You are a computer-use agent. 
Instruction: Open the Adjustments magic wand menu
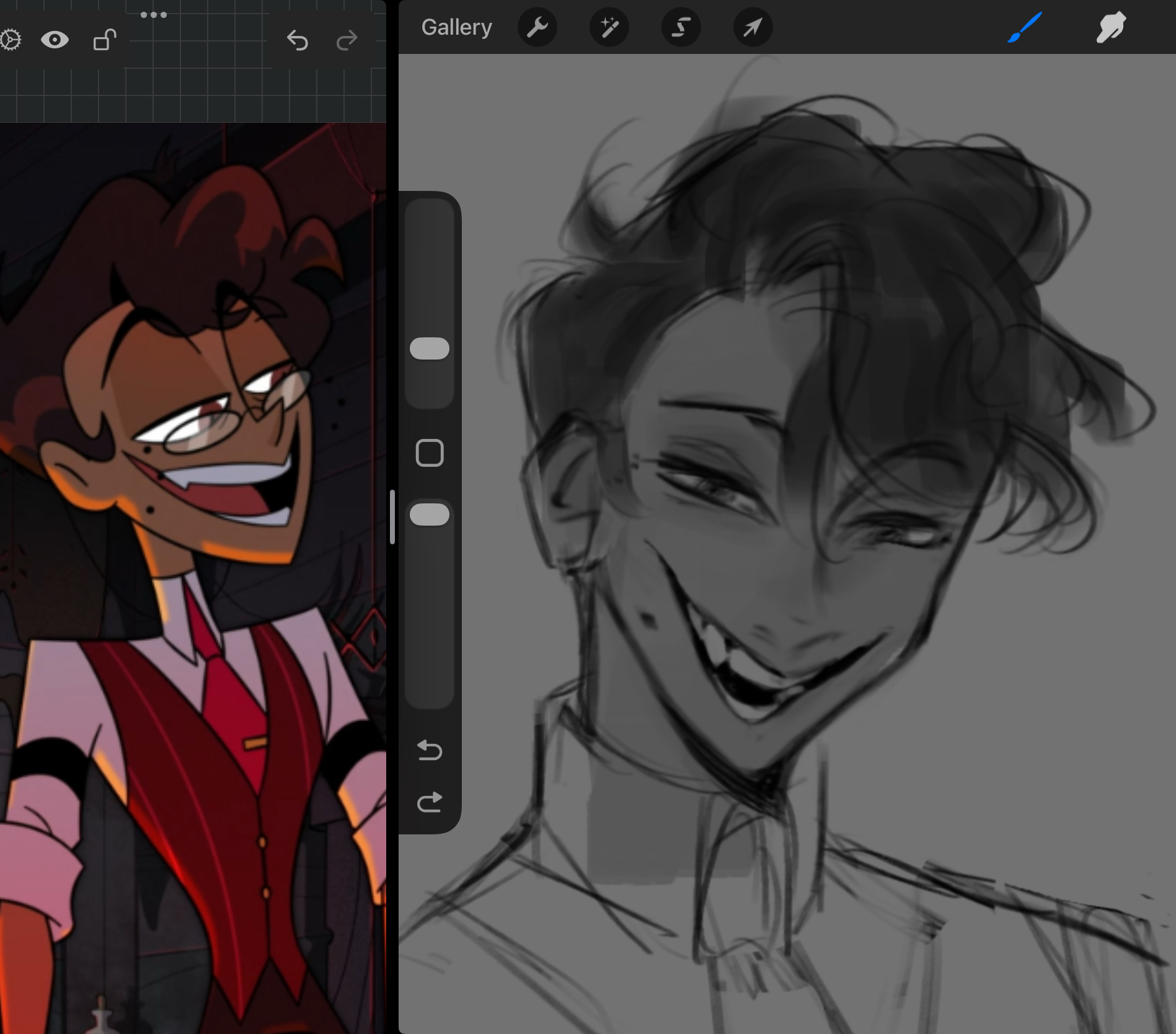point(609,27)
